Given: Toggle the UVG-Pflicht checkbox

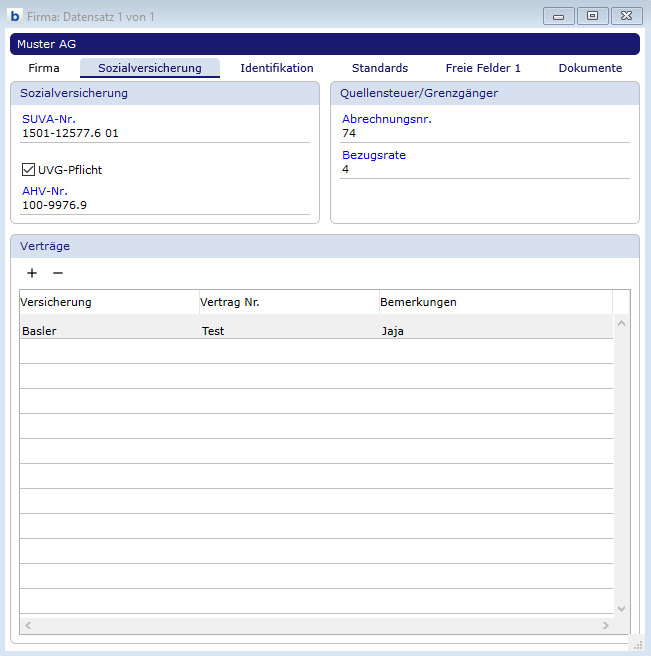Looking at the screenshot, I should (28, 170).
